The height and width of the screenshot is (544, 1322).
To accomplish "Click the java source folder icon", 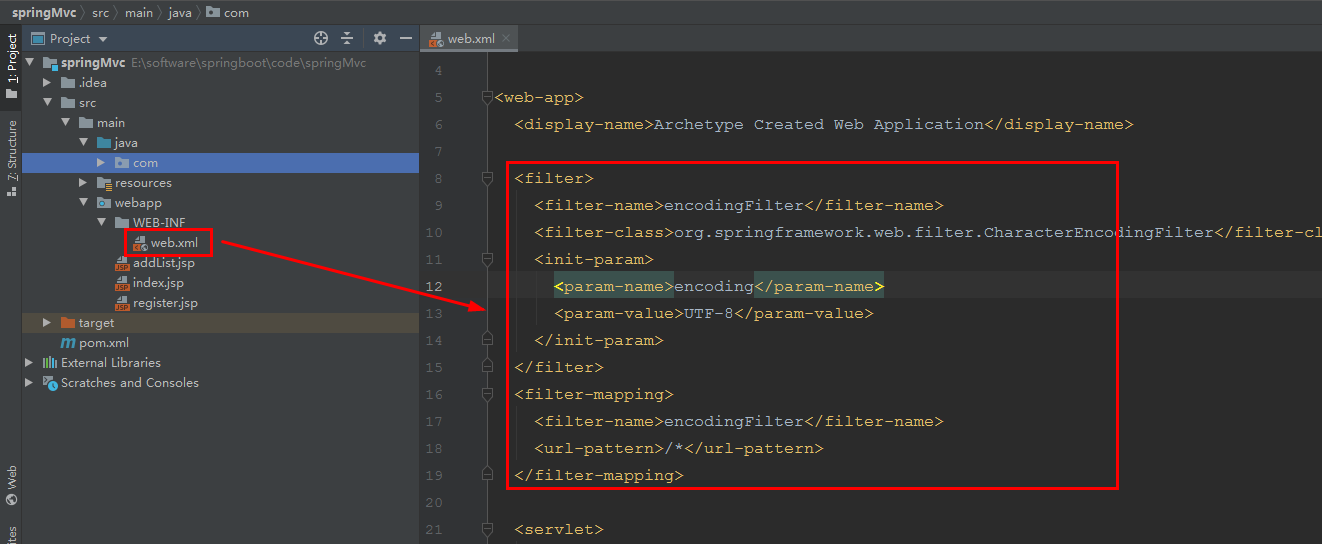I will point(104,143).
